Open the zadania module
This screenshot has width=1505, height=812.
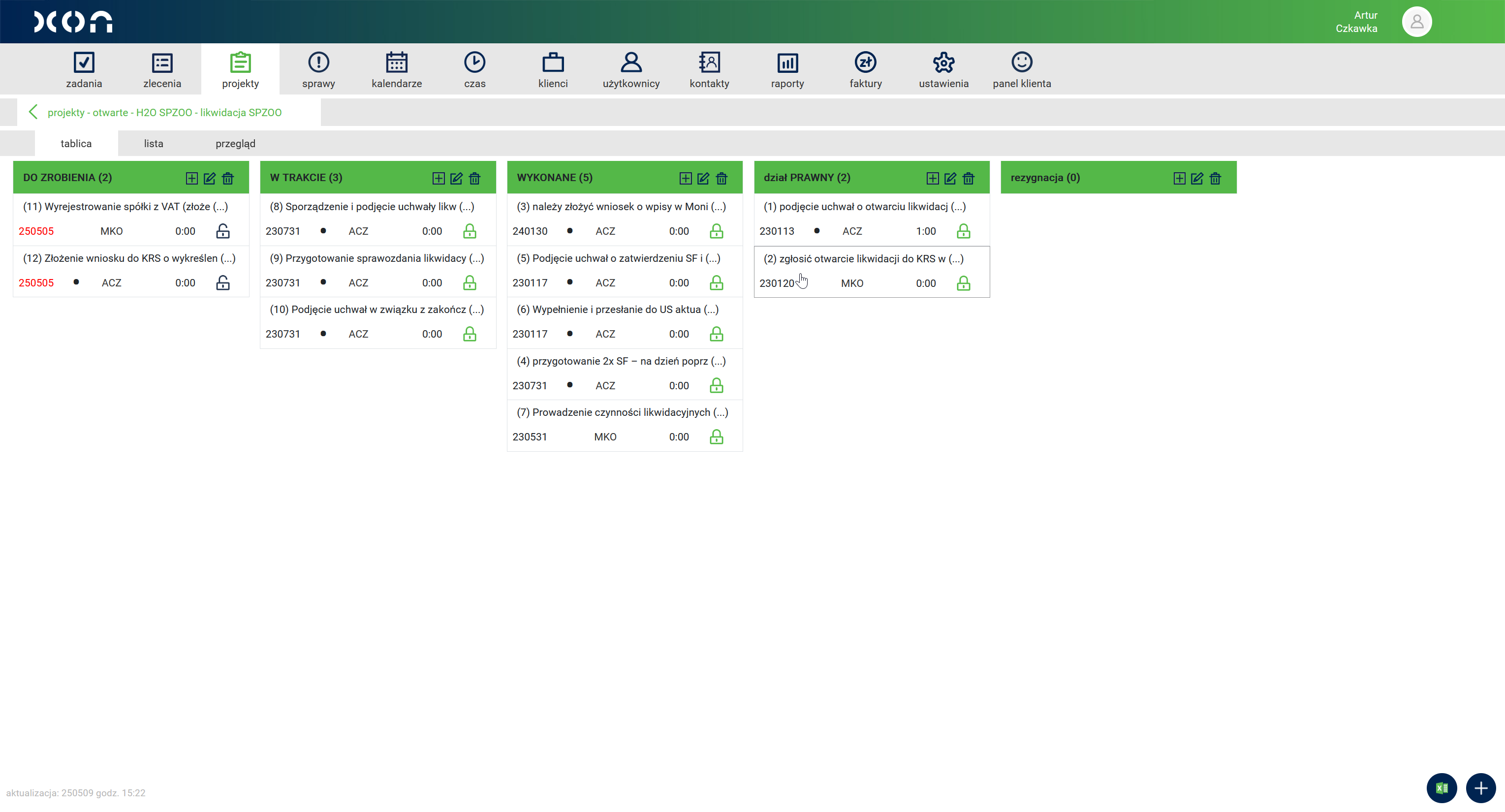point(84,69)
